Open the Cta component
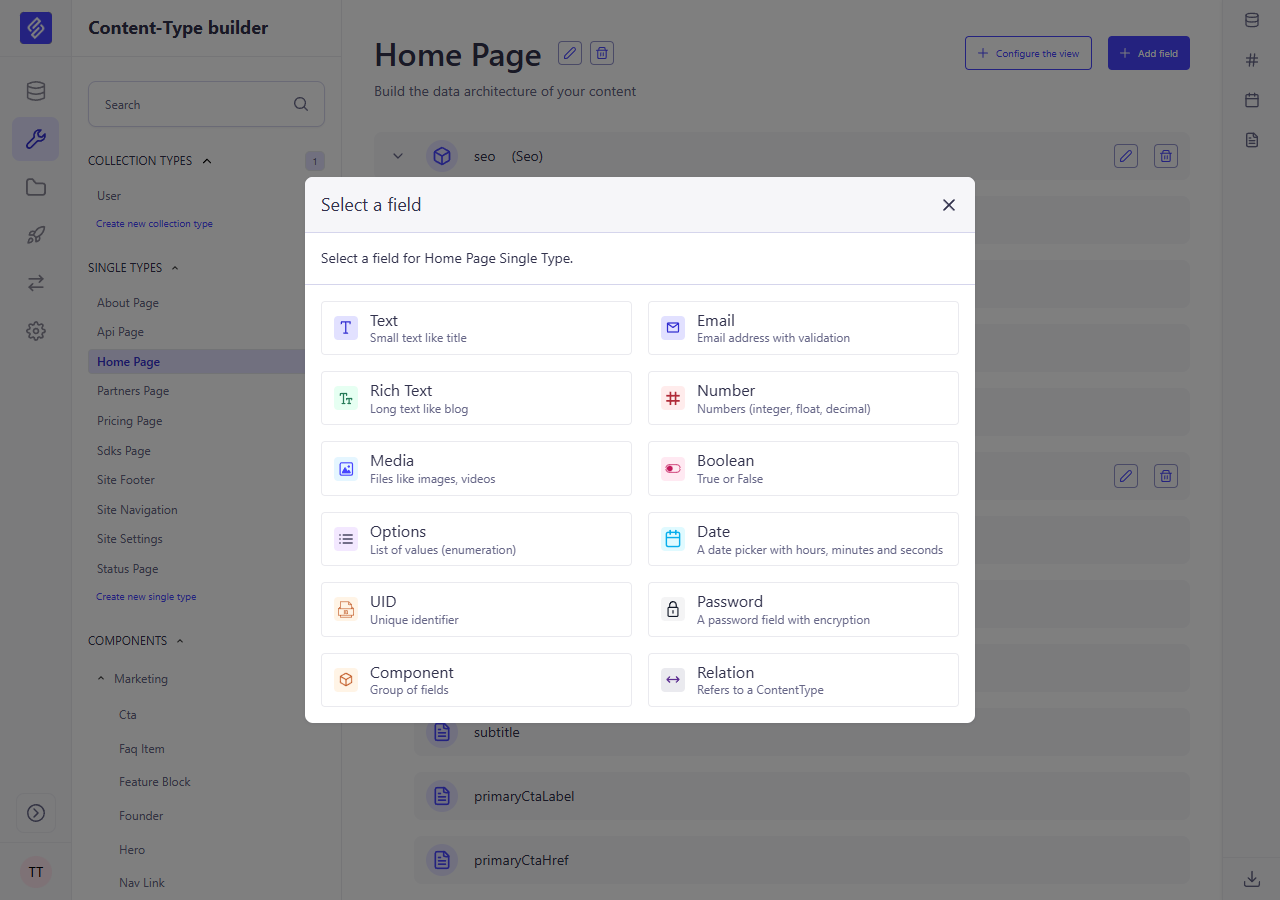 (128, 715)
